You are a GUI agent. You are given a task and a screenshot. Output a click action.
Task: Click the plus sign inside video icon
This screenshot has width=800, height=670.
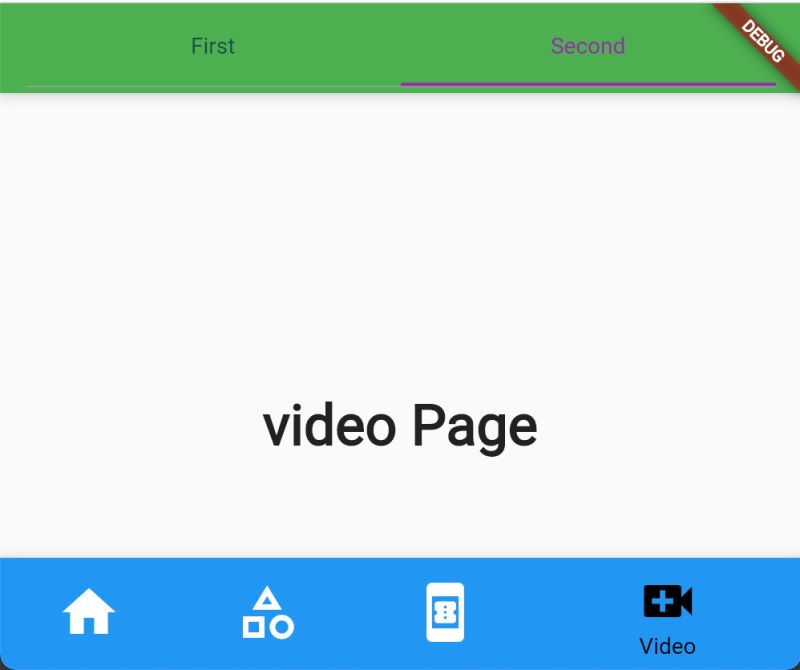[663, 601]
